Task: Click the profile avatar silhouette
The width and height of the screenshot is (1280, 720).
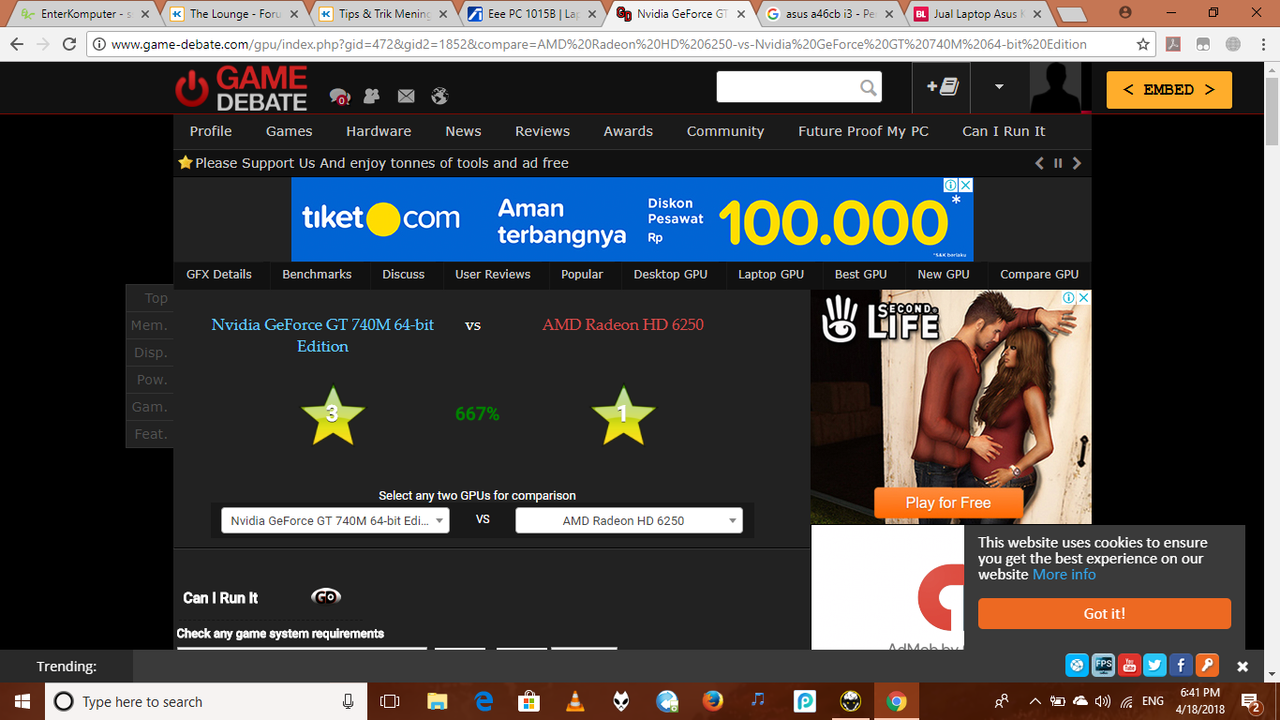Action: tap(1056, 88)
